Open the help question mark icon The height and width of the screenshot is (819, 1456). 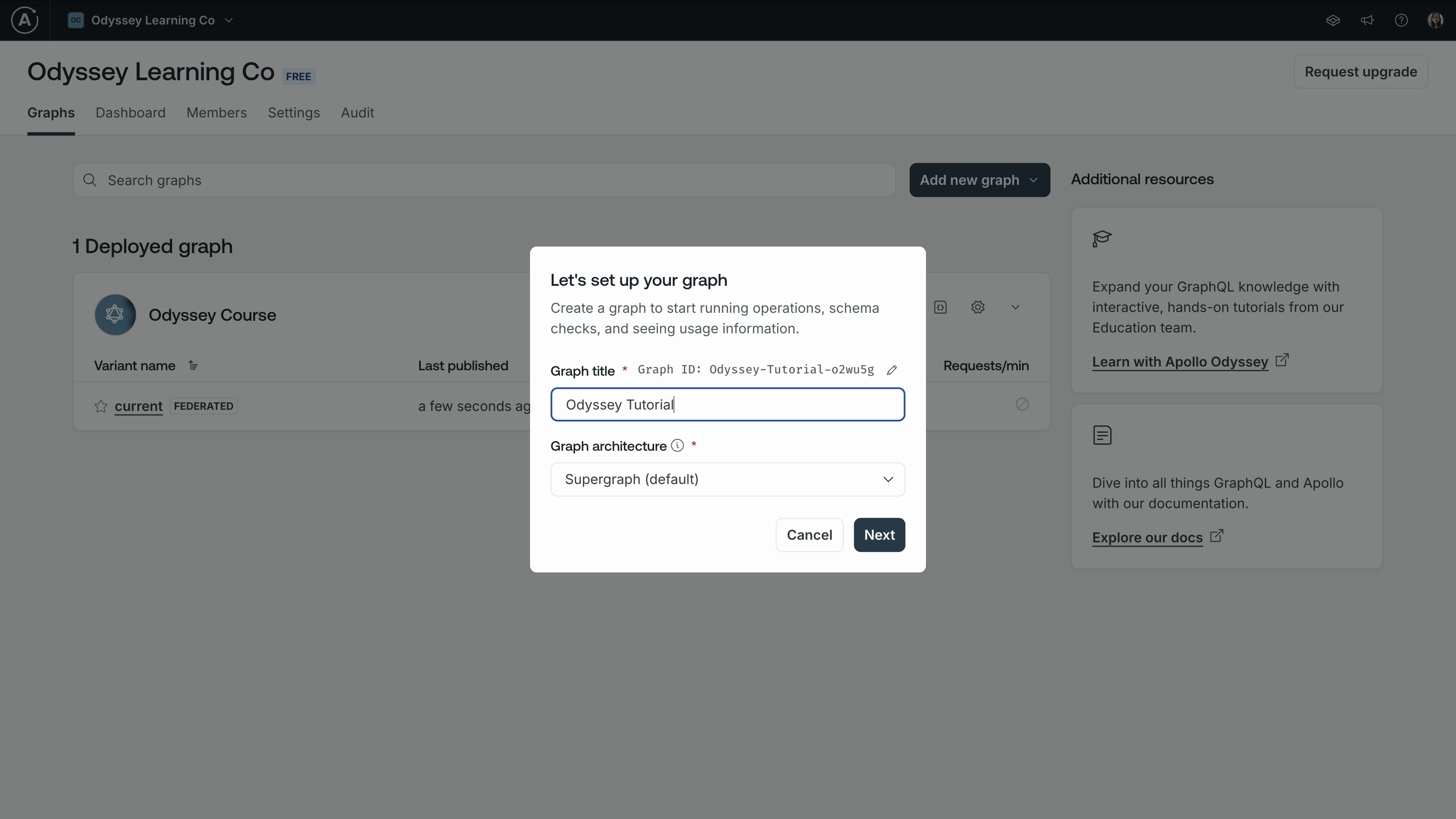(1401, 20)
